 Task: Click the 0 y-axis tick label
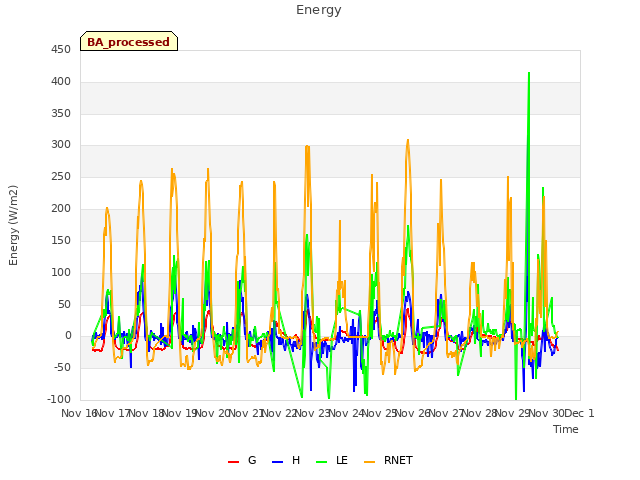pos(68,336)
